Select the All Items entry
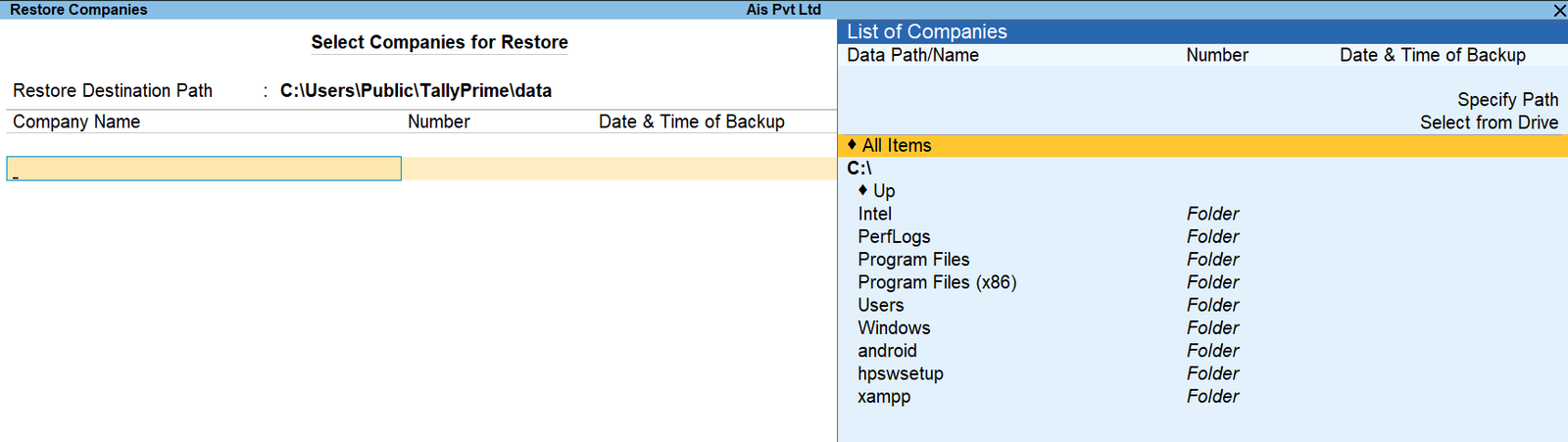 (x=896, y=145)
